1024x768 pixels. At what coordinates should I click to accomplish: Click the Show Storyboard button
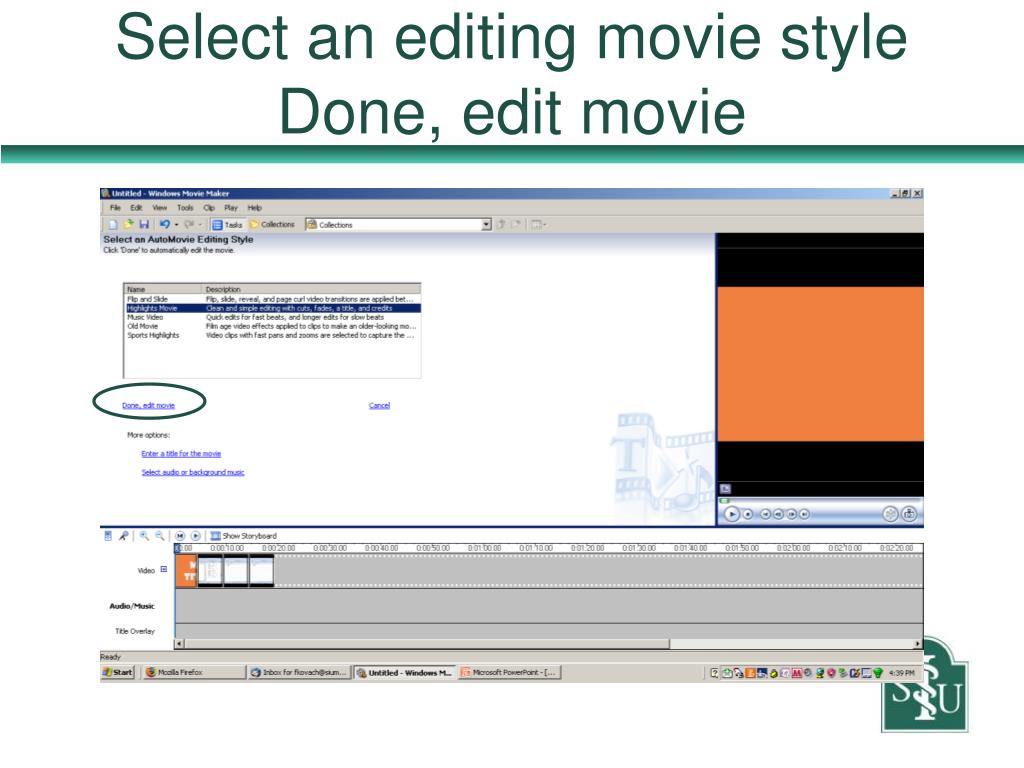click(244, 536)
